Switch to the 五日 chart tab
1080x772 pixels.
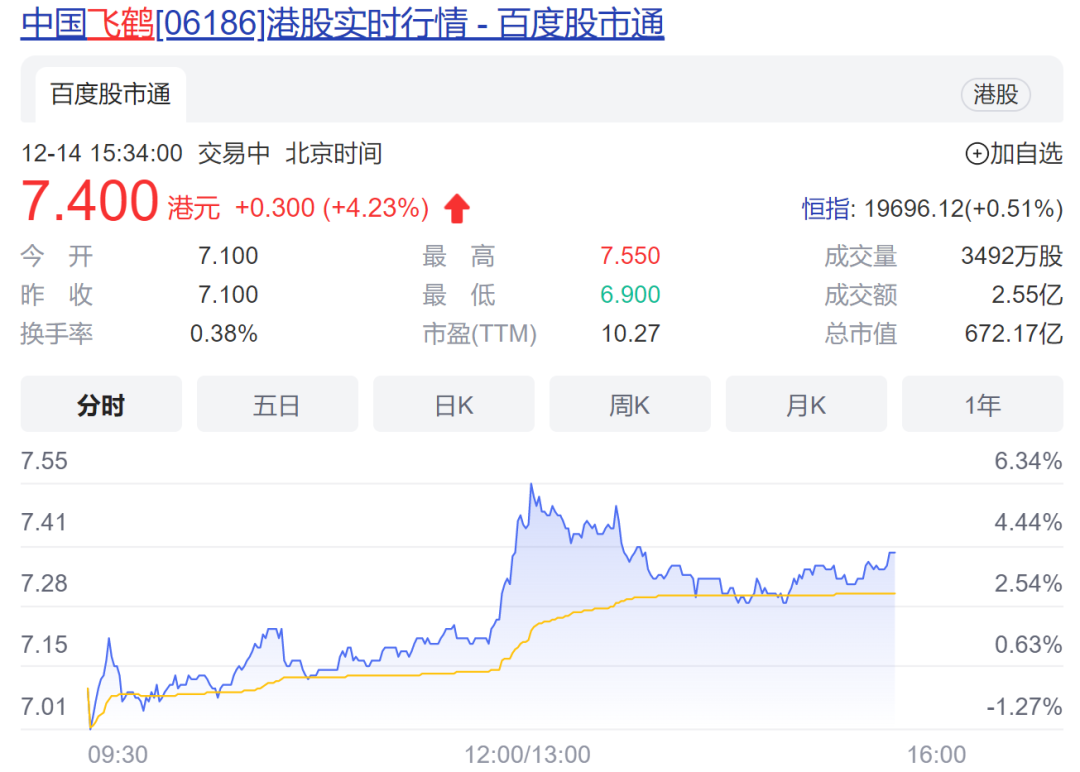click(277, 404)
